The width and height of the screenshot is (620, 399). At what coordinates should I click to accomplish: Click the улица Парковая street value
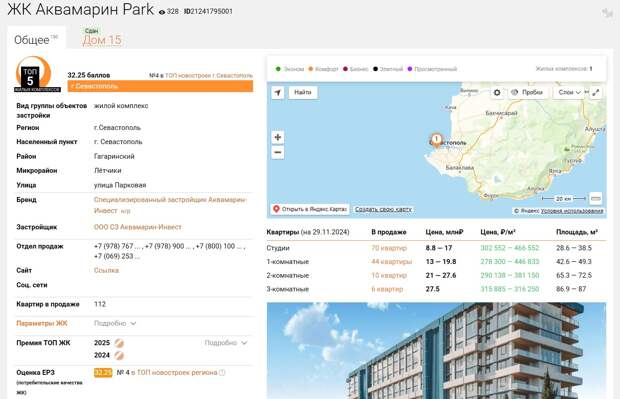click(120, 185)
